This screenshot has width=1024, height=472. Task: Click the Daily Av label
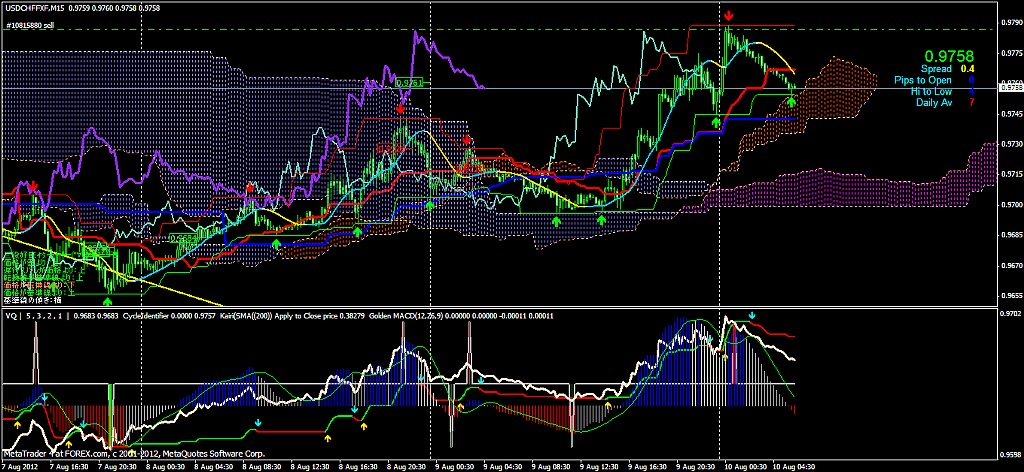coord(932,102)
